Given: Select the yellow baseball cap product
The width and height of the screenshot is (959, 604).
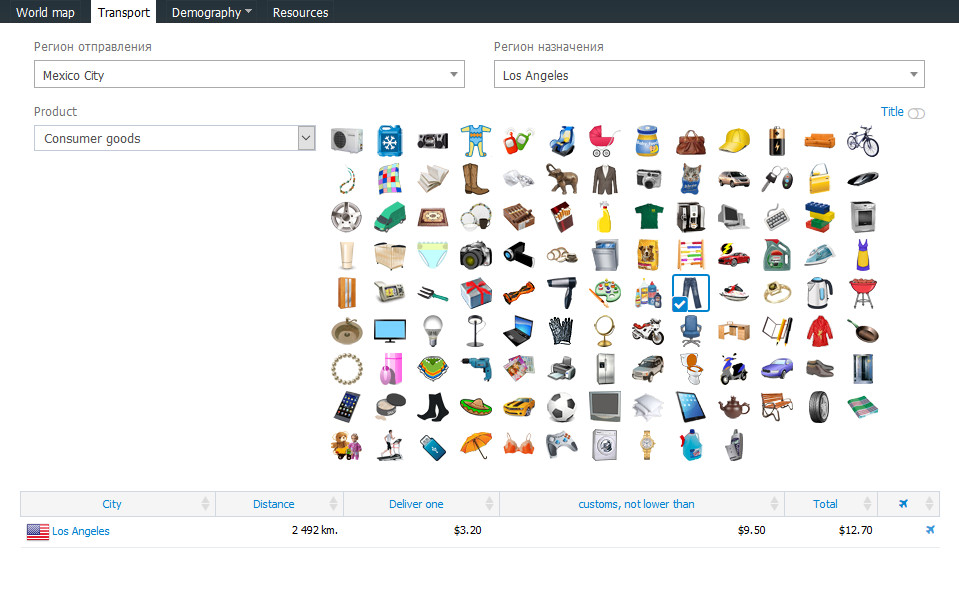Looking at the screenshot, I should [734, 141].
